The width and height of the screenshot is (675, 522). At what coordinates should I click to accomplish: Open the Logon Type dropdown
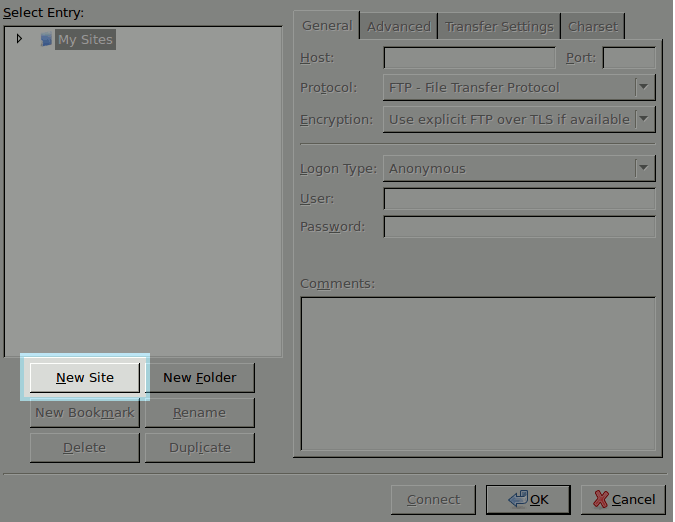(x=519, y=169)
